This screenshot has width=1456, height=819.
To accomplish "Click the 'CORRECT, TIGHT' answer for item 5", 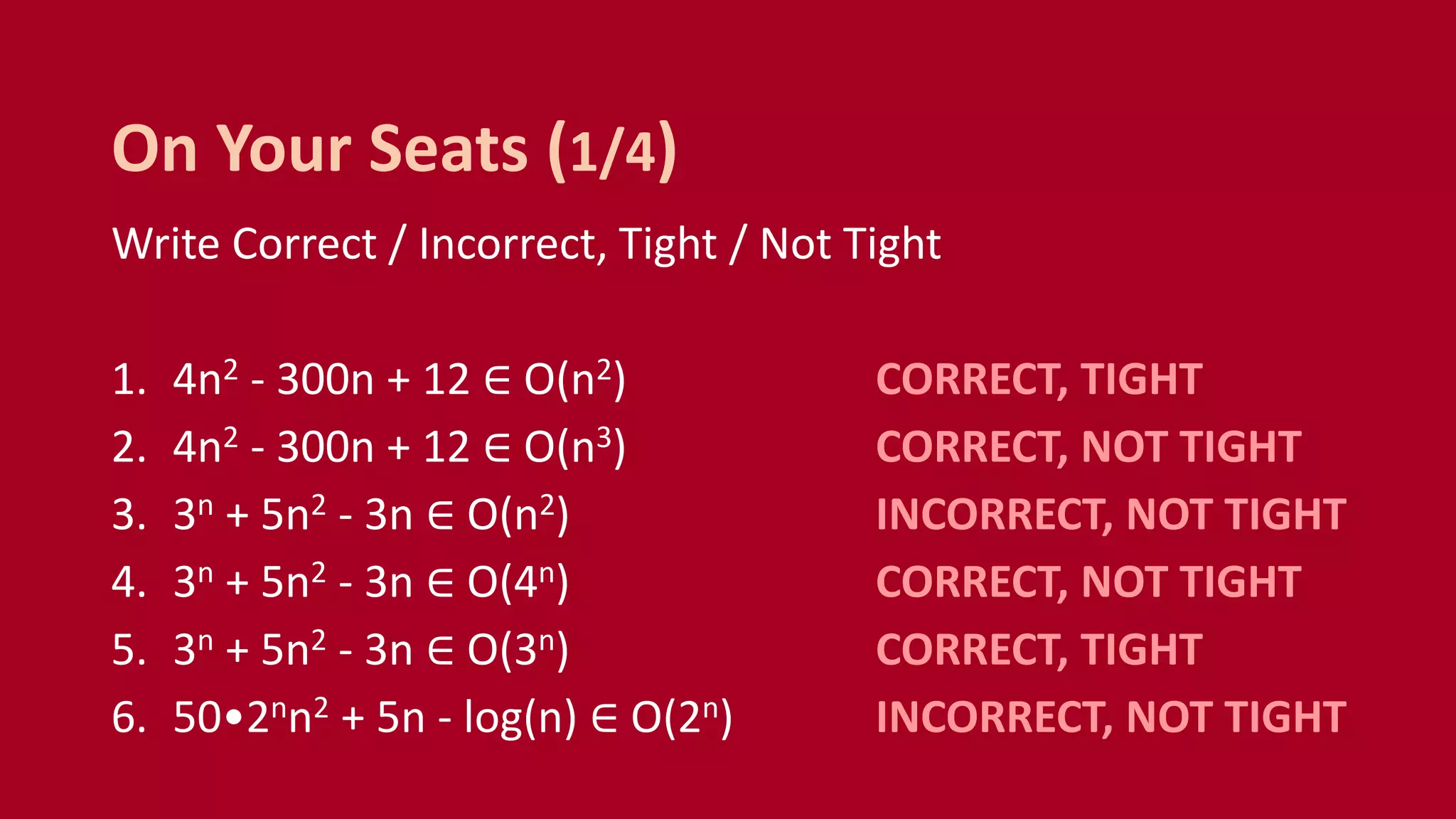I will coord(1039,650).
